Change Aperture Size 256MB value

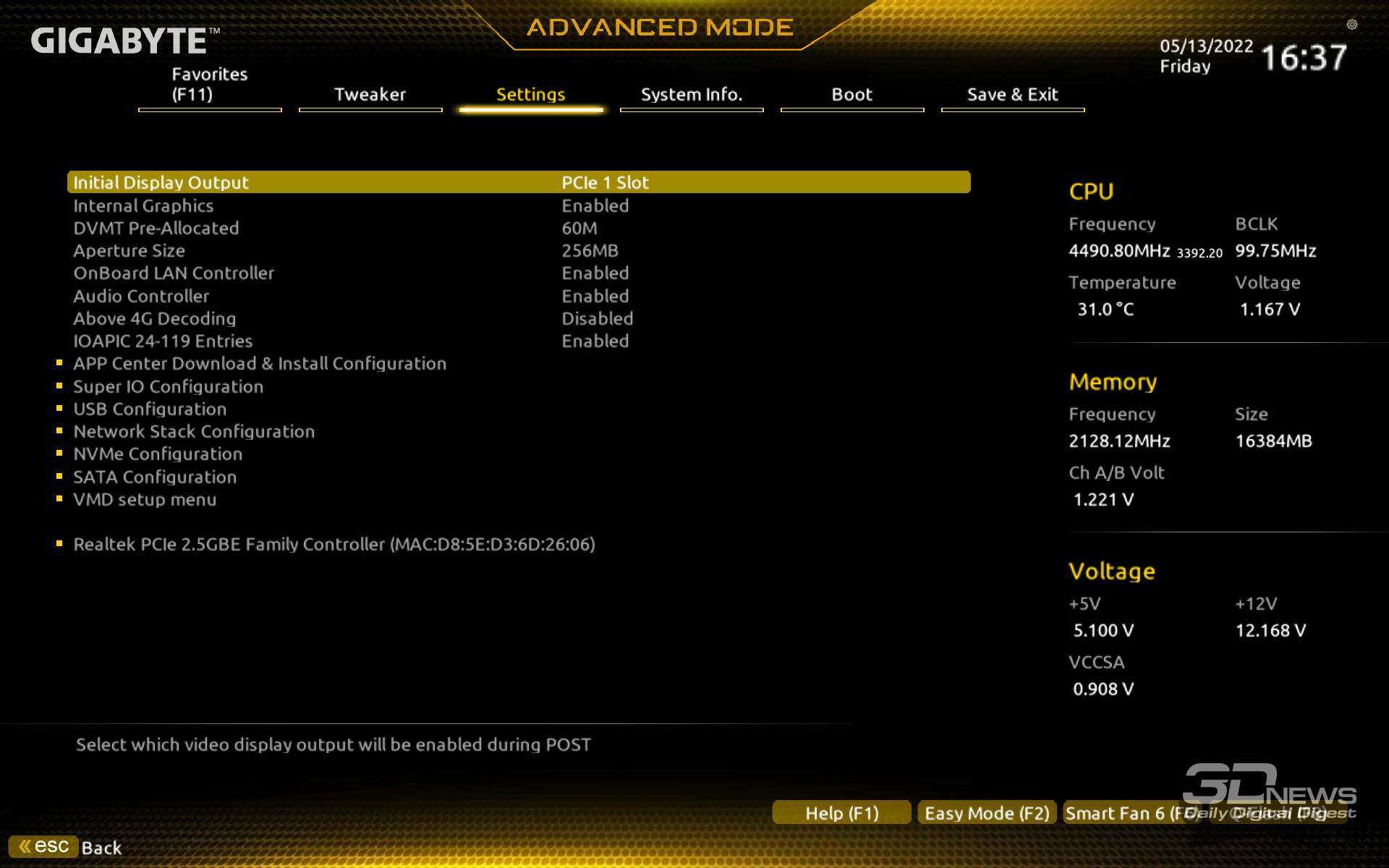tap(590, 250)
